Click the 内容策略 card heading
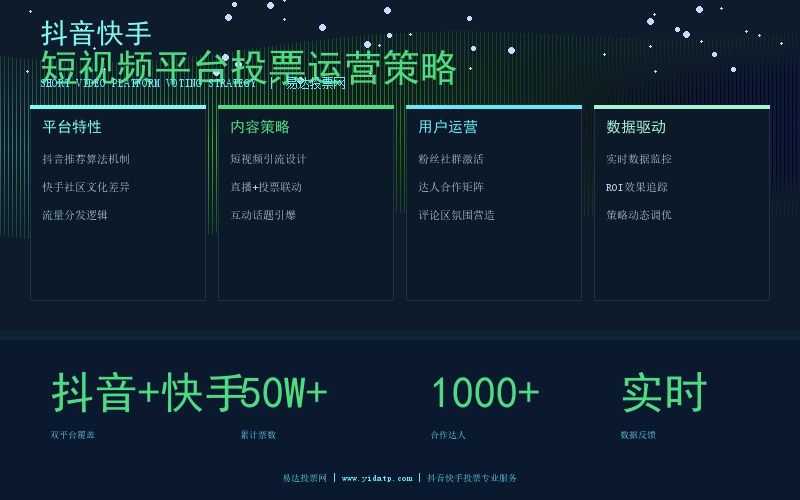This screenshot has height=500, width=800. click(x=260, y=127)
